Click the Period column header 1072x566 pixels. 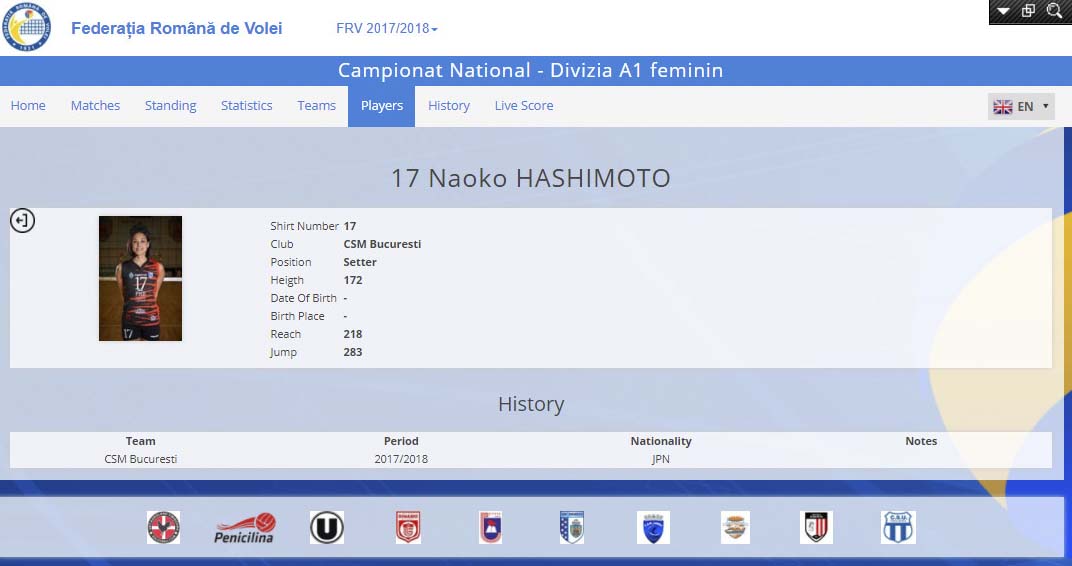pyautogui.click(x=401, y=442)
